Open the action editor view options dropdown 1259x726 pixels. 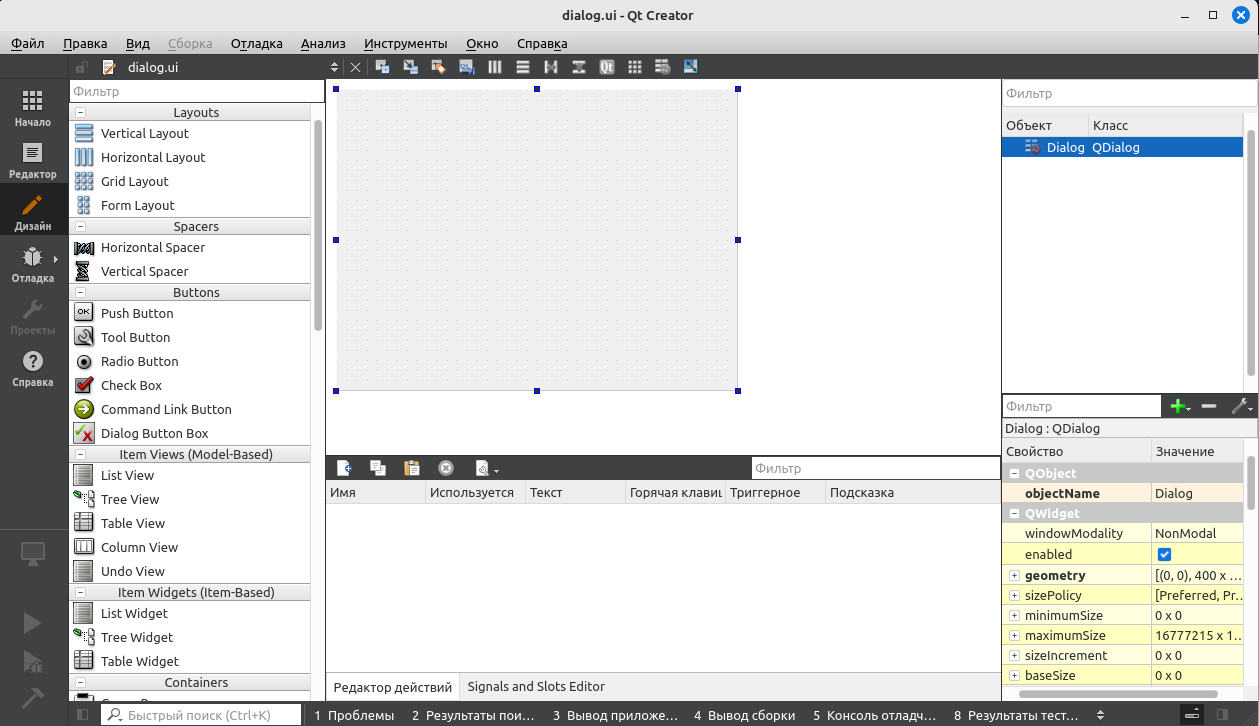[487, 467]
